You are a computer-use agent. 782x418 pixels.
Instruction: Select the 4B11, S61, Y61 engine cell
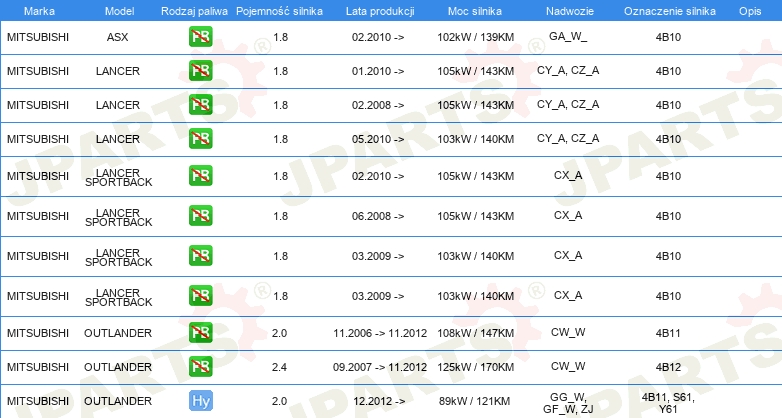[668, 403]
